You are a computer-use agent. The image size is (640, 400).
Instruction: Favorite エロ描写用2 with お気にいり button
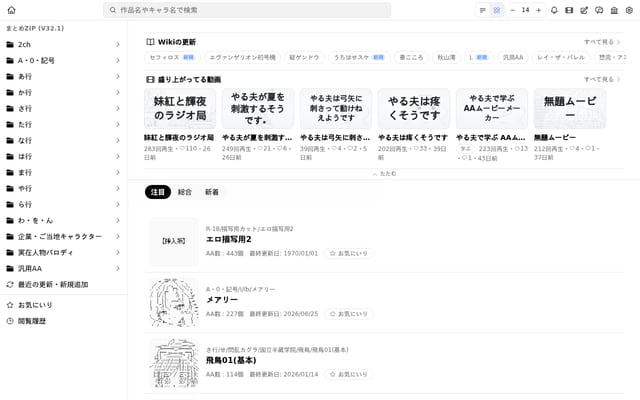tap(349, 253)
